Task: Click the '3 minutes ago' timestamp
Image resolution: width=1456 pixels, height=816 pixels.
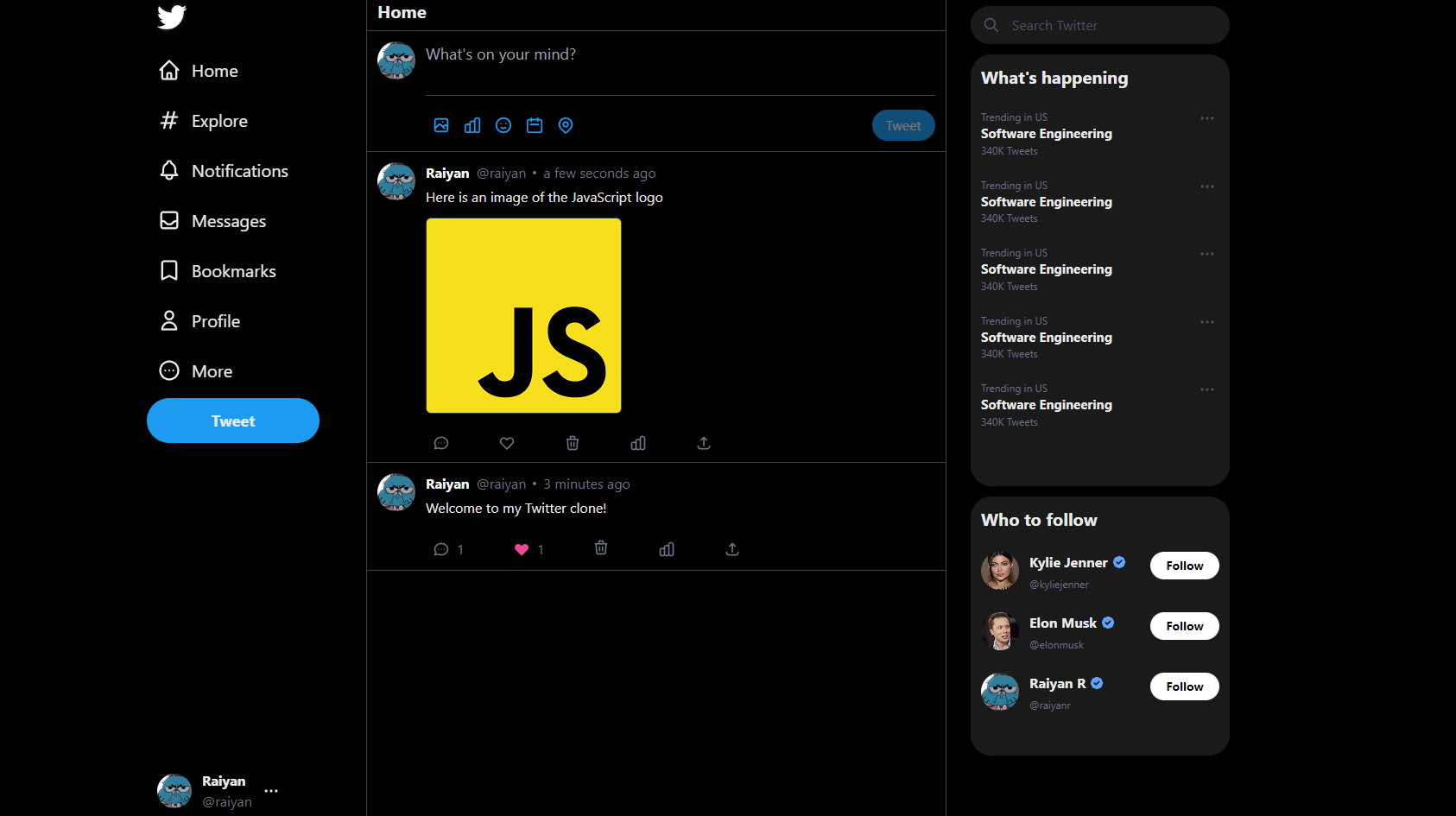Action: point(586,484)
